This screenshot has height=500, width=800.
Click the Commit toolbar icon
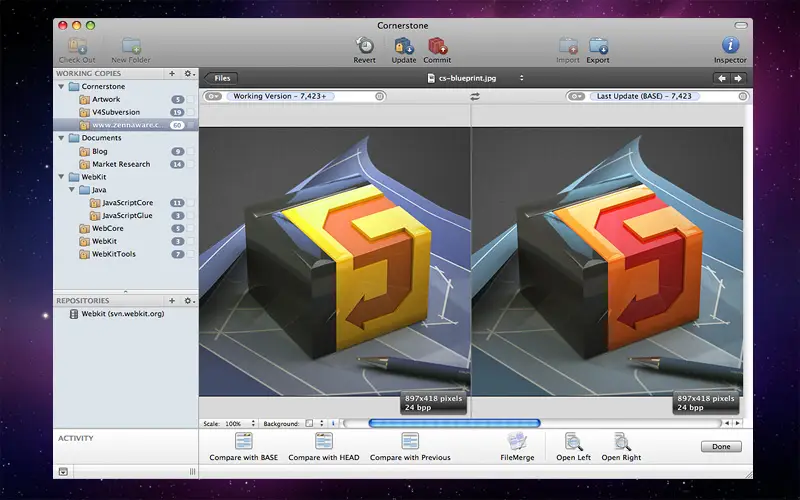pos(437,46)
